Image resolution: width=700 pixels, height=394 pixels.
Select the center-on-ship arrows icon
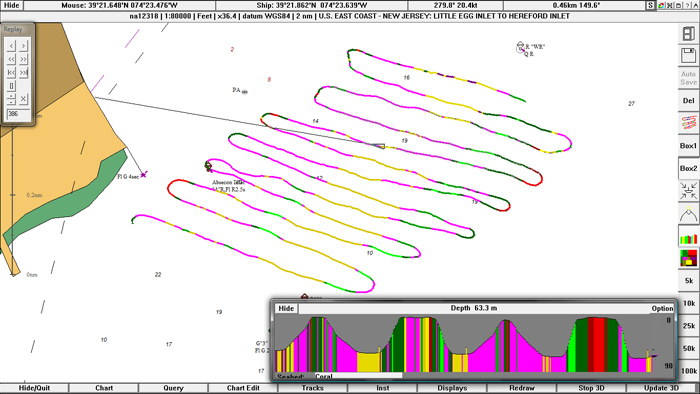(x=688, y=191)
